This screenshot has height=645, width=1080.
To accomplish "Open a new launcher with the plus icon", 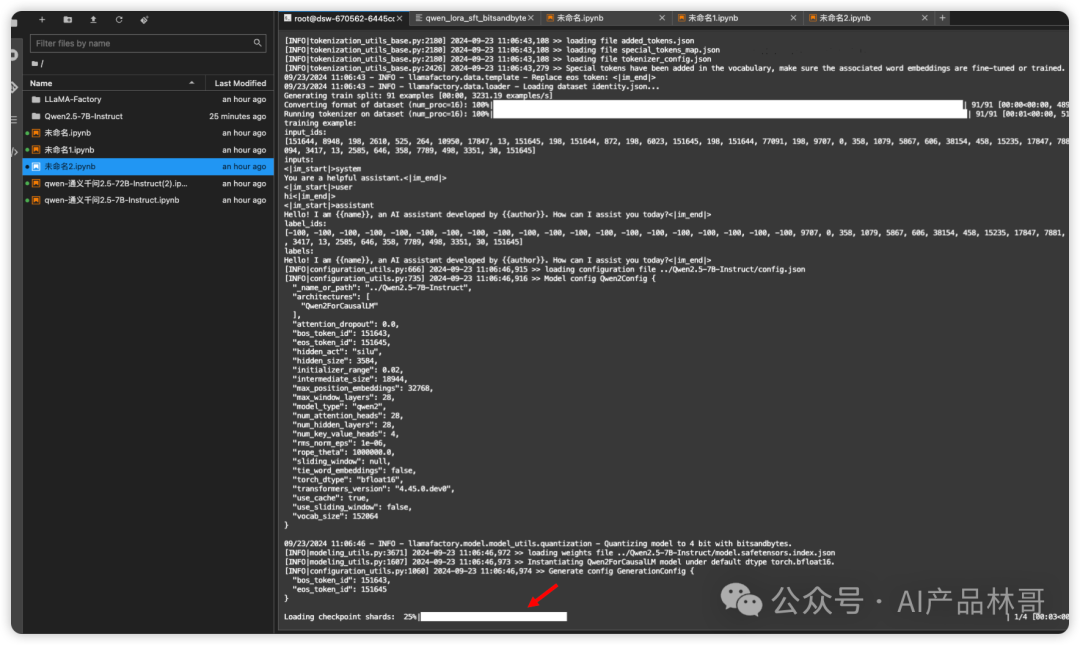I will pos(42,20).
